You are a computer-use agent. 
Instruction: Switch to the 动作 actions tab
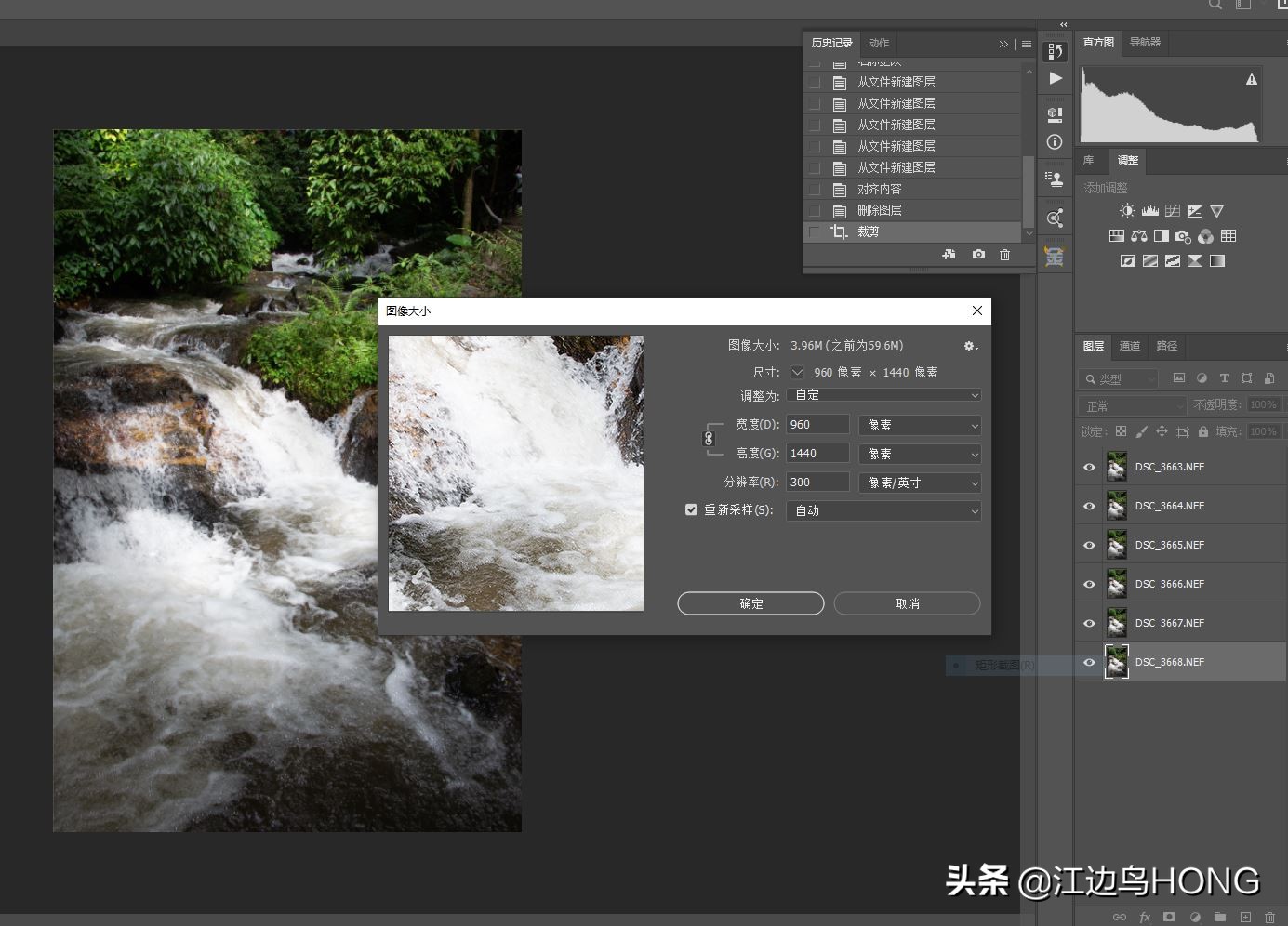click(x=879, y=43)
